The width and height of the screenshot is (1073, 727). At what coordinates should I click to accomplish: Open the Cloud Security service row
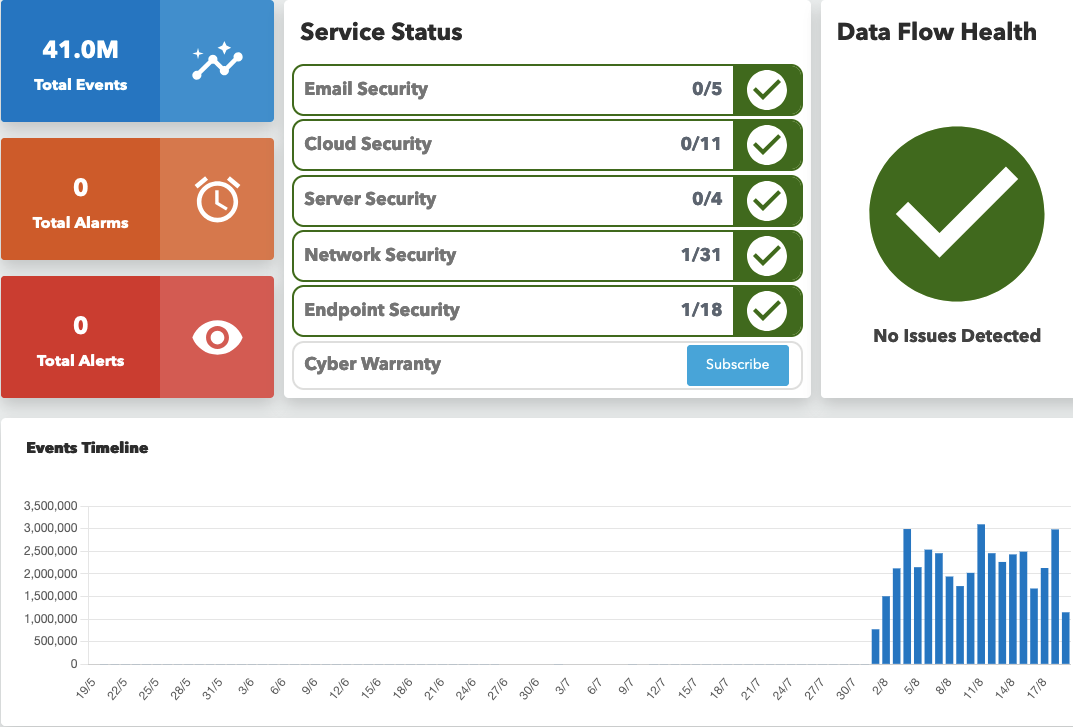point(547,145)
